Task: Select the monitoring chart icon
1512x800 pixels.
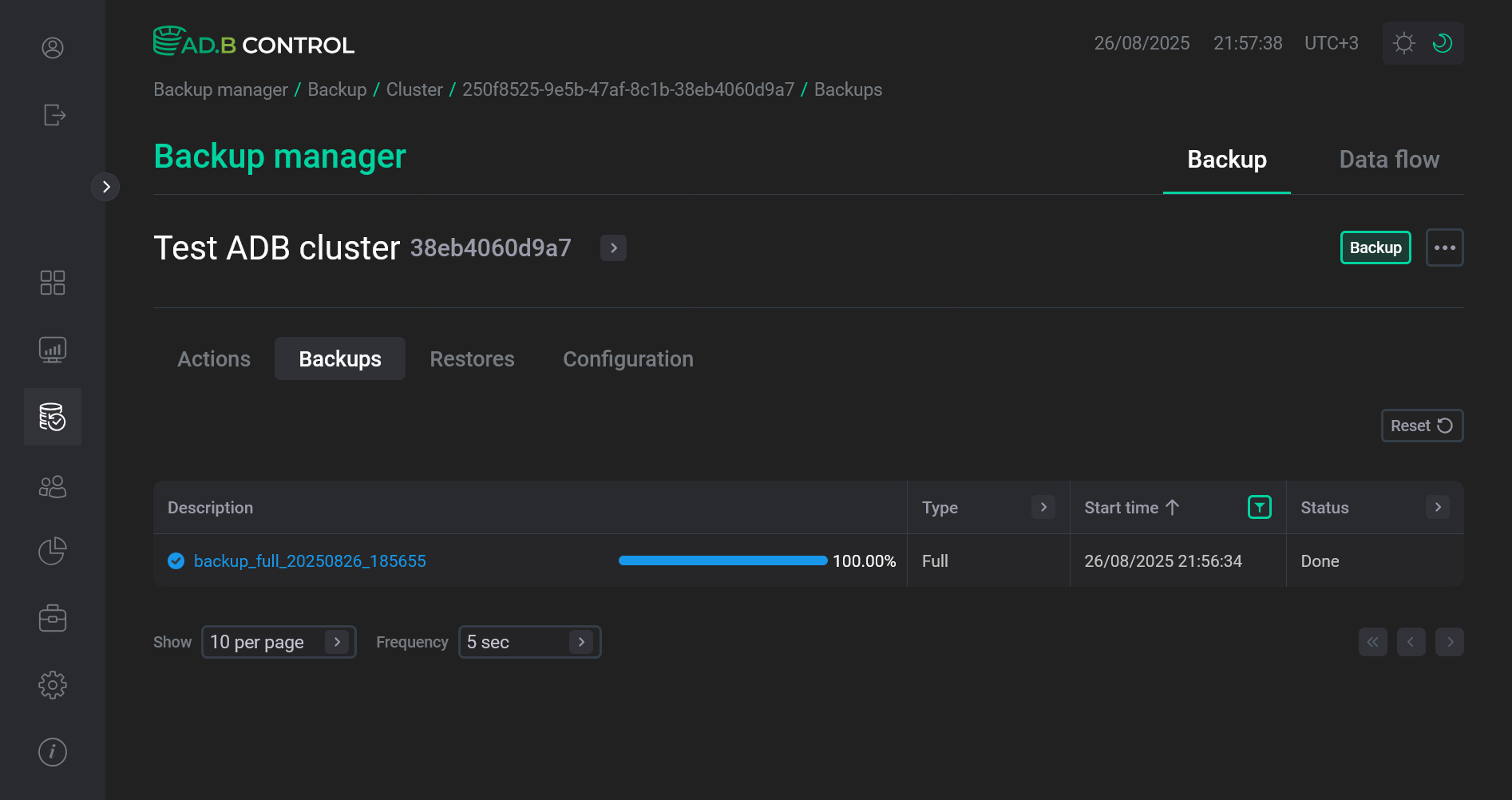Action: pyautogui.click(x=52, y=349)
